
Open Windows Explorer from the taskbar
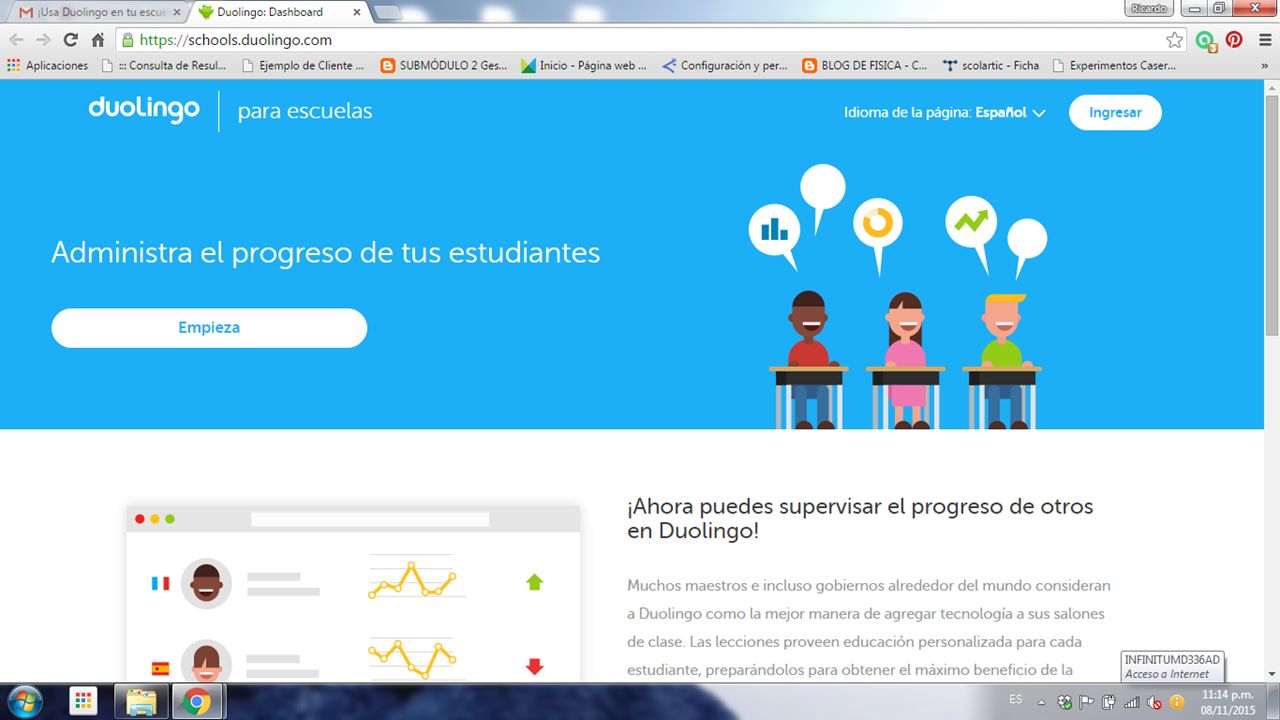pos(142,701)
